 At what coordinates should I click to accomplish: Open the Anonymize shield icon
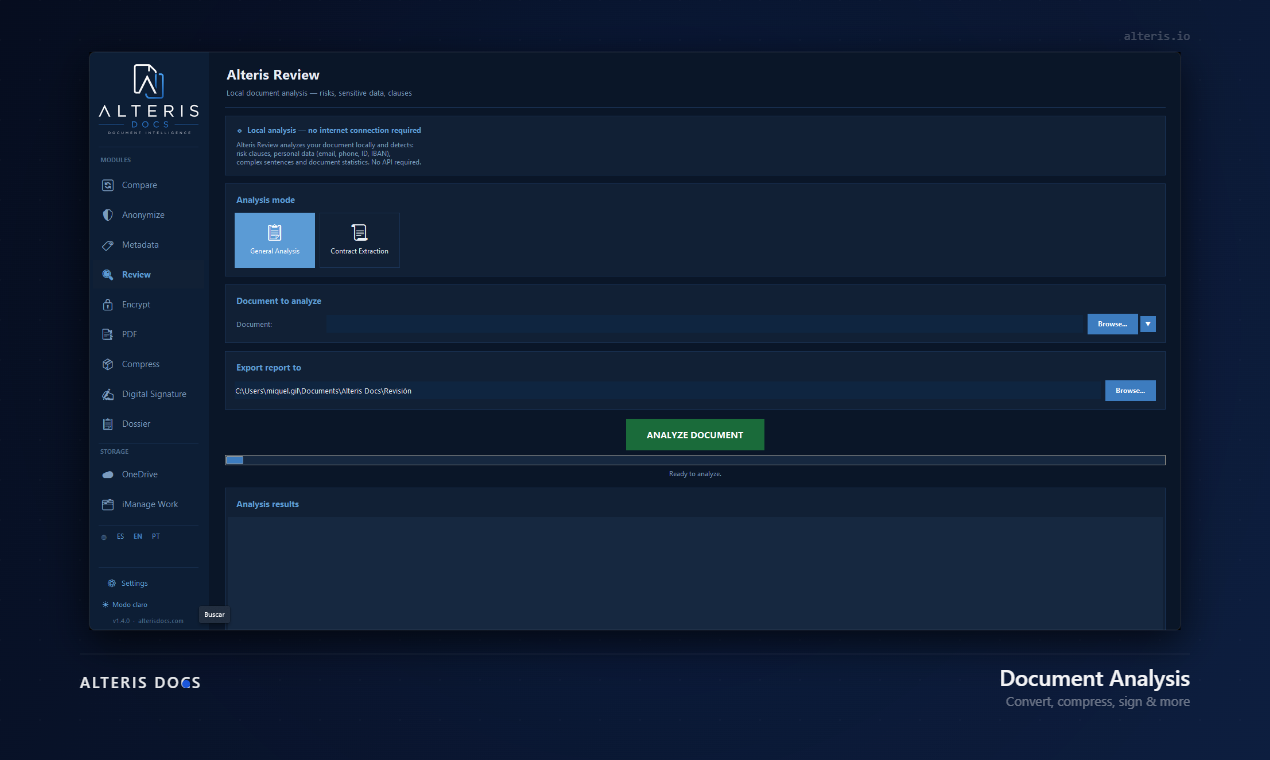point(108,215)
